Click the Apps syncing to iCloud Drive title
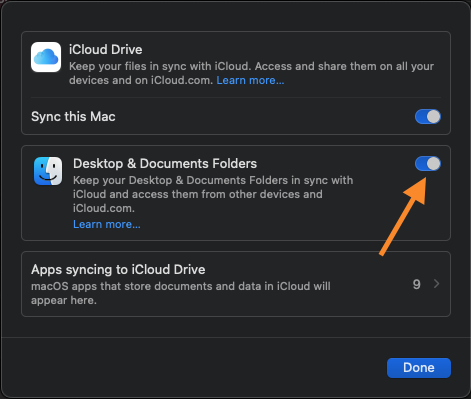The image size is (471, 399). 118,270
